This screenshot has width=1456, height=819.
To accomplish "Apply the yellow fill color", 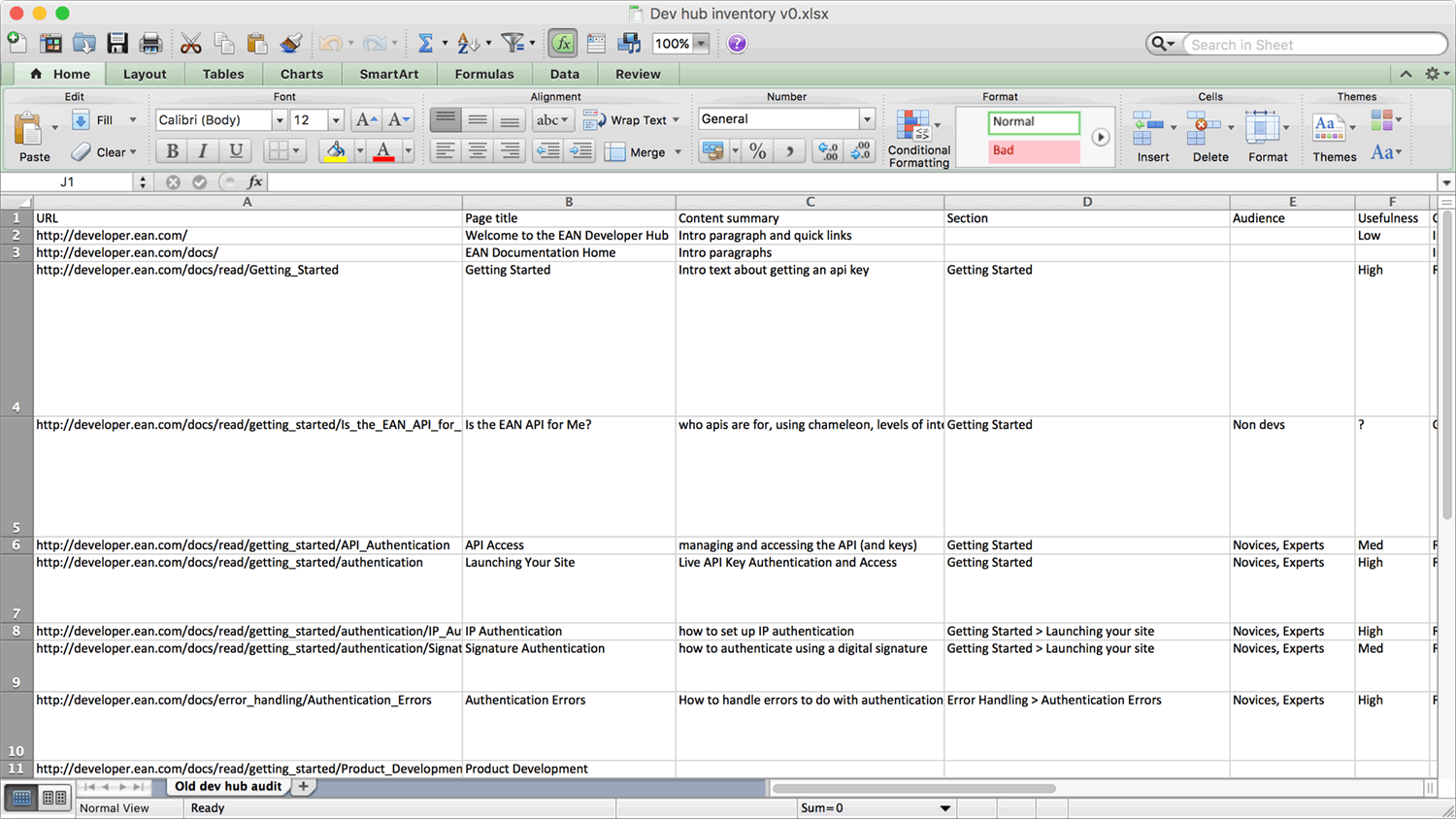I will pyautogui.click(x=335, y=150).
